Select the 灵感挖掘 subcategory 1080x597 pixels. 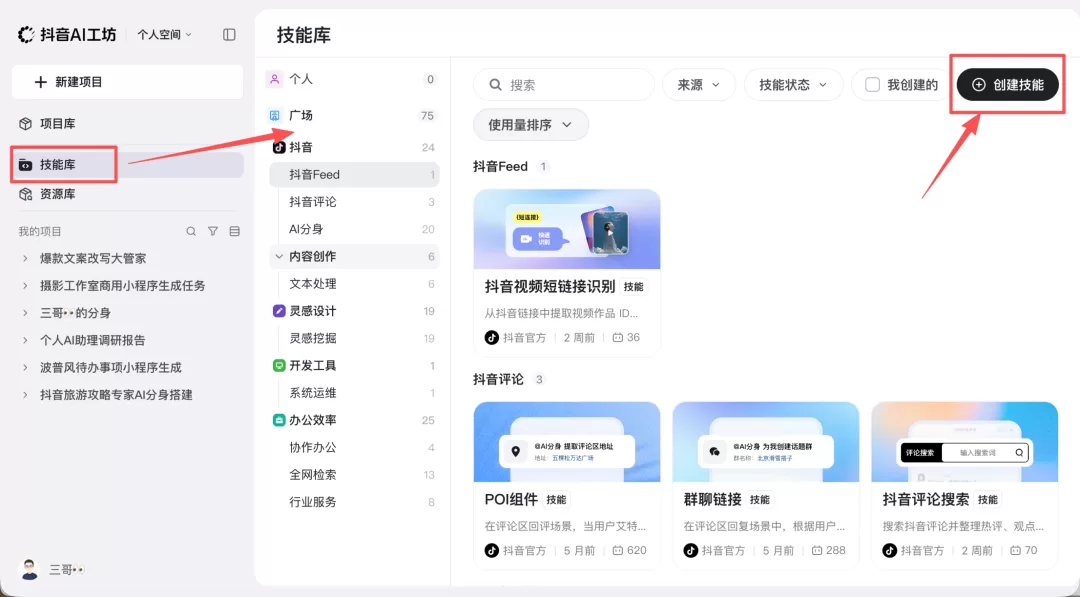click(354, 338)
